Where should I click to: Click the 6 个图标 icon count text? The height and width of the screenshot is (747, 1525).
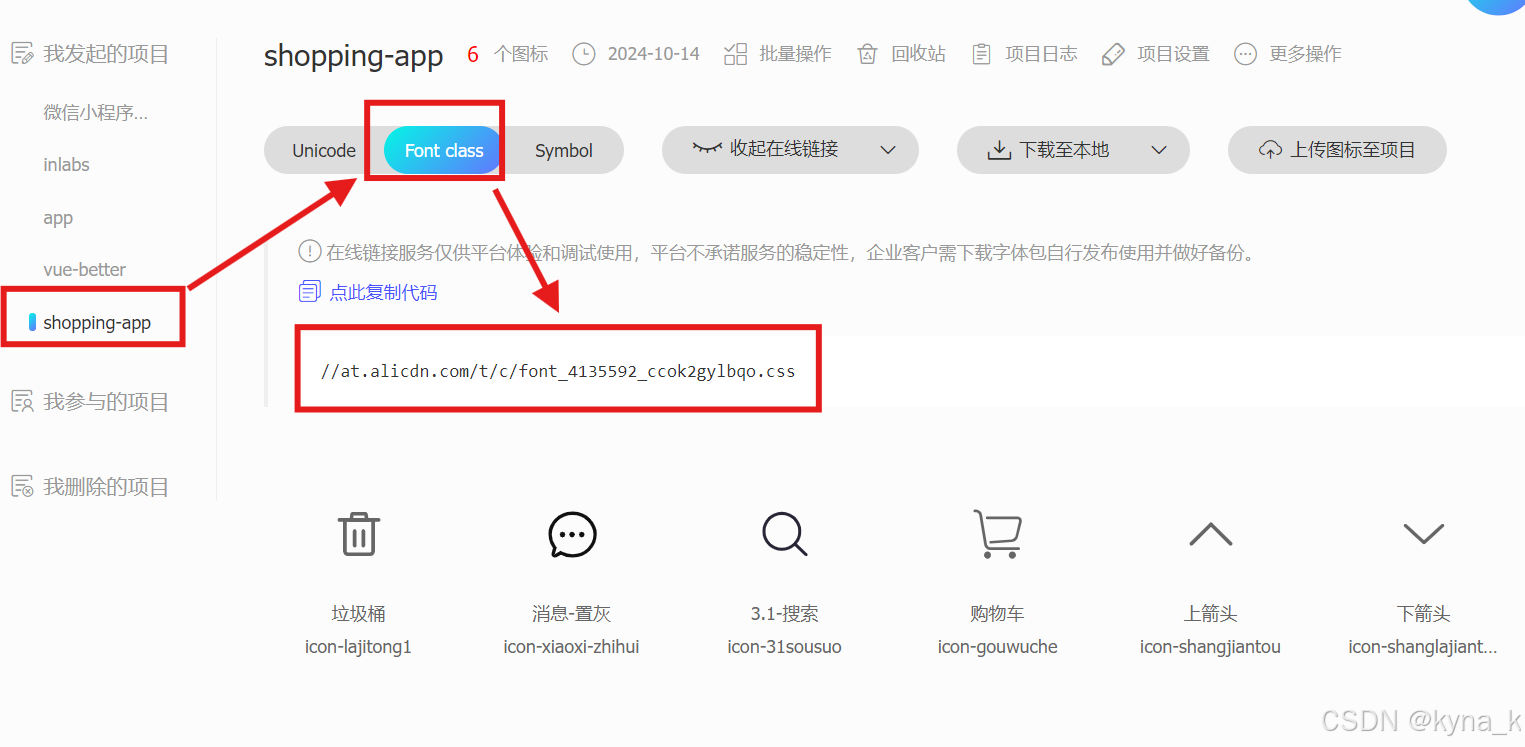point(508,54)
